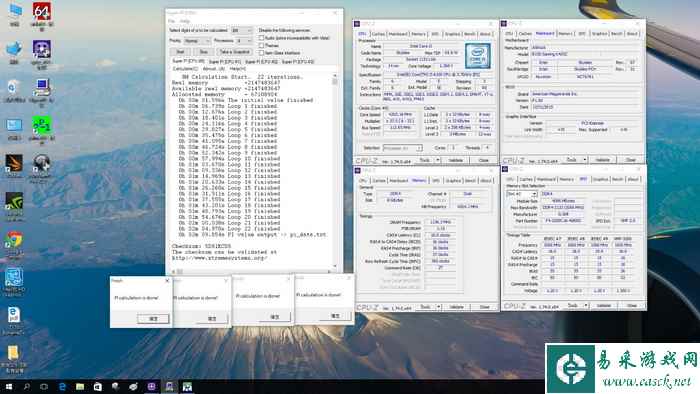Click the Core Speed value in CPU-Z

(400, 114)
